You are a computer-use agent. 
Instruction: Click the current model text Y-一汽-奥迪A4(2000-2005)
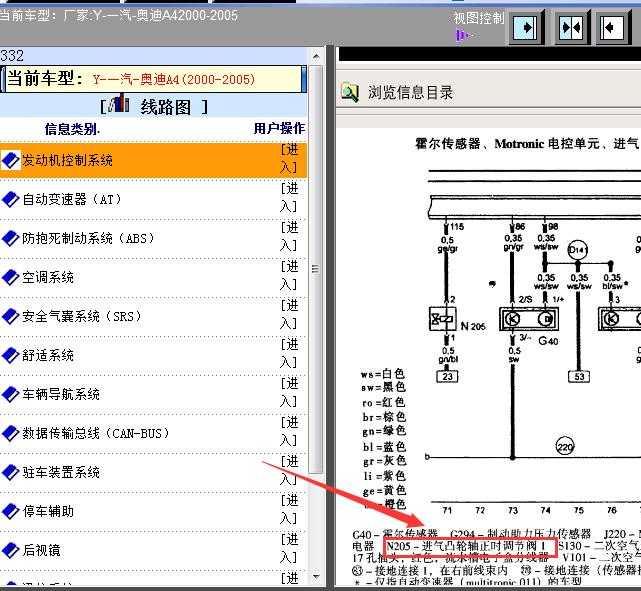tap(174, 79)
